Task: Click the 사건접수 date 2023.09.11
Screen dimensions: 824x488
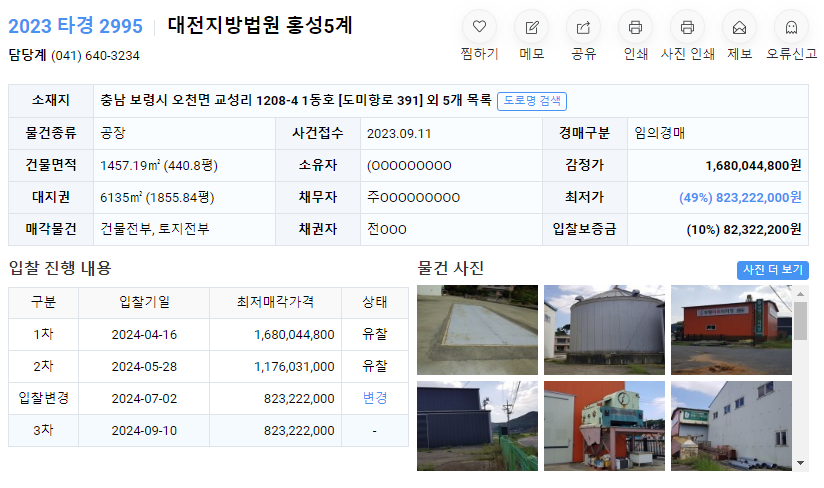Action: coord(399,133)
